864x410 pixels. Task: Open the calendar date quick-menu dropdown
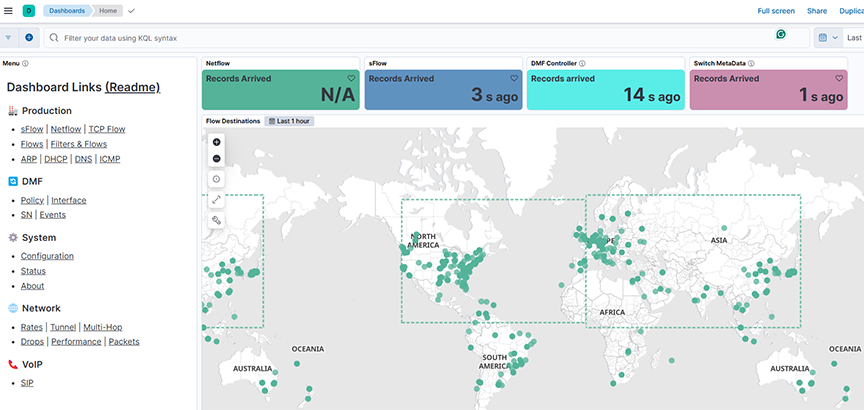[x=828, y=37]
